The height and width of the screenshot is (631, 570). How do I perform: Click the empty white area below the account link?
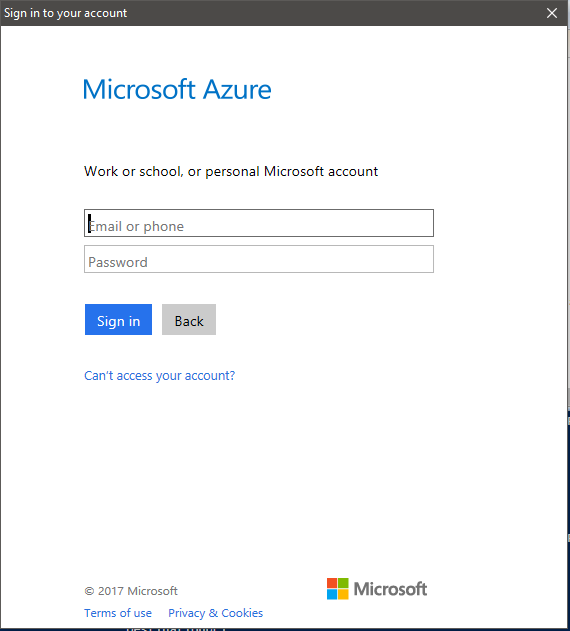pyautogui.click(x=282, y=475)
